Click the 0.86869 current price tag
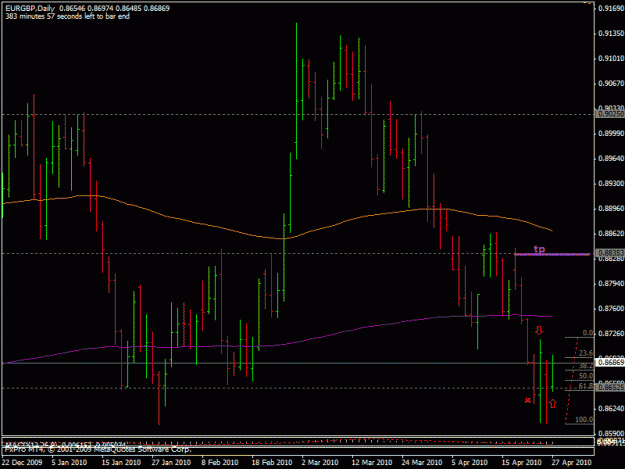The width and height of the screenshot is (625, 469). point(609,363)
